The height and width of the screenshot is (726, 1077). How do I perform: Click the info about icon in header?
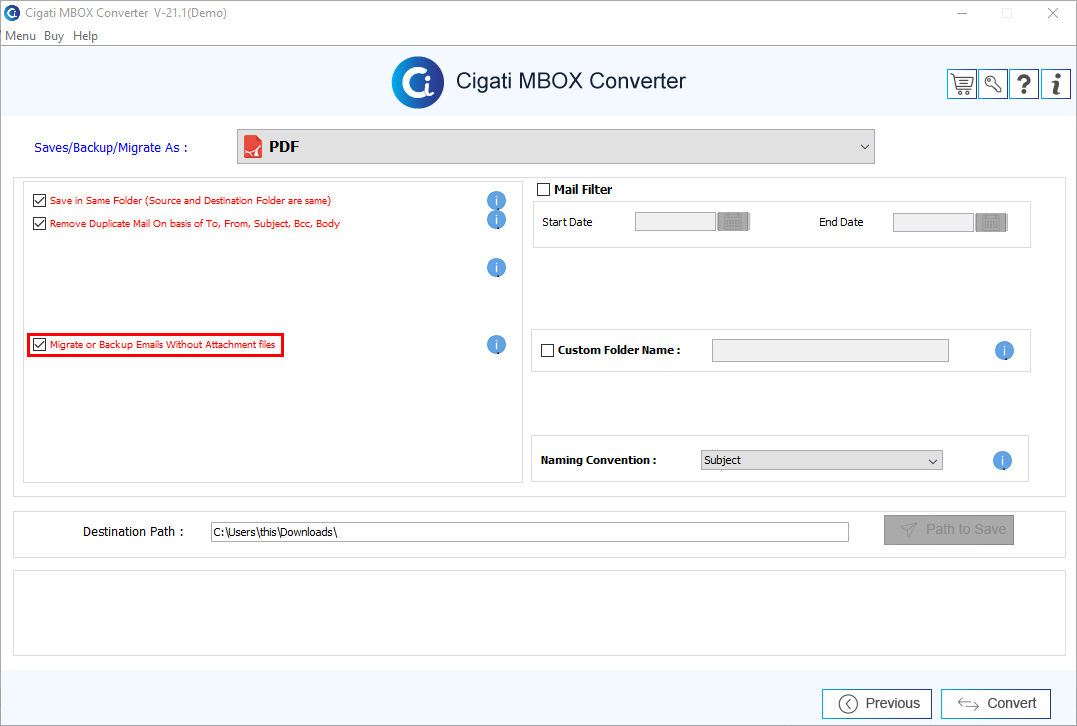1056,84
